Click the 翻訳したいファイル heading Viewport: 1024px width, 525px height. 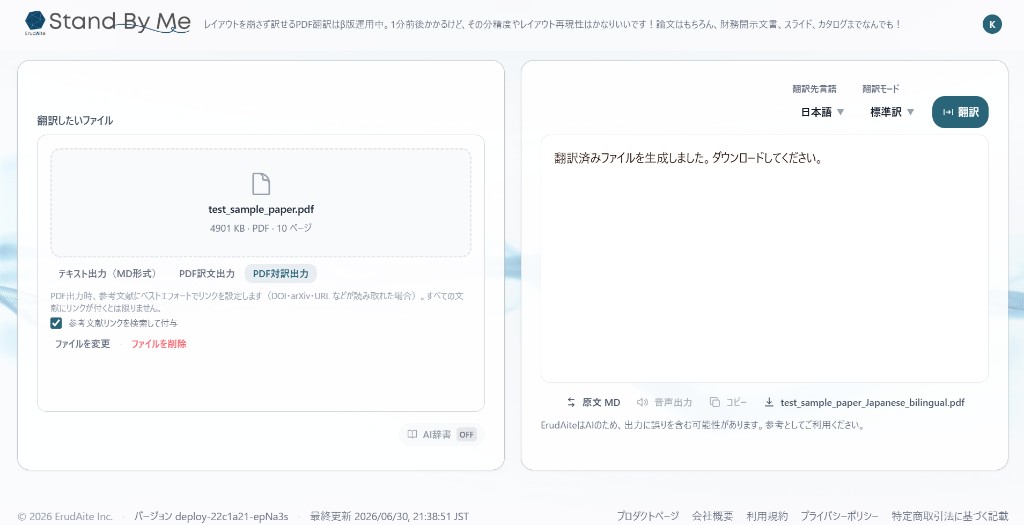click(x=75, y=121)
